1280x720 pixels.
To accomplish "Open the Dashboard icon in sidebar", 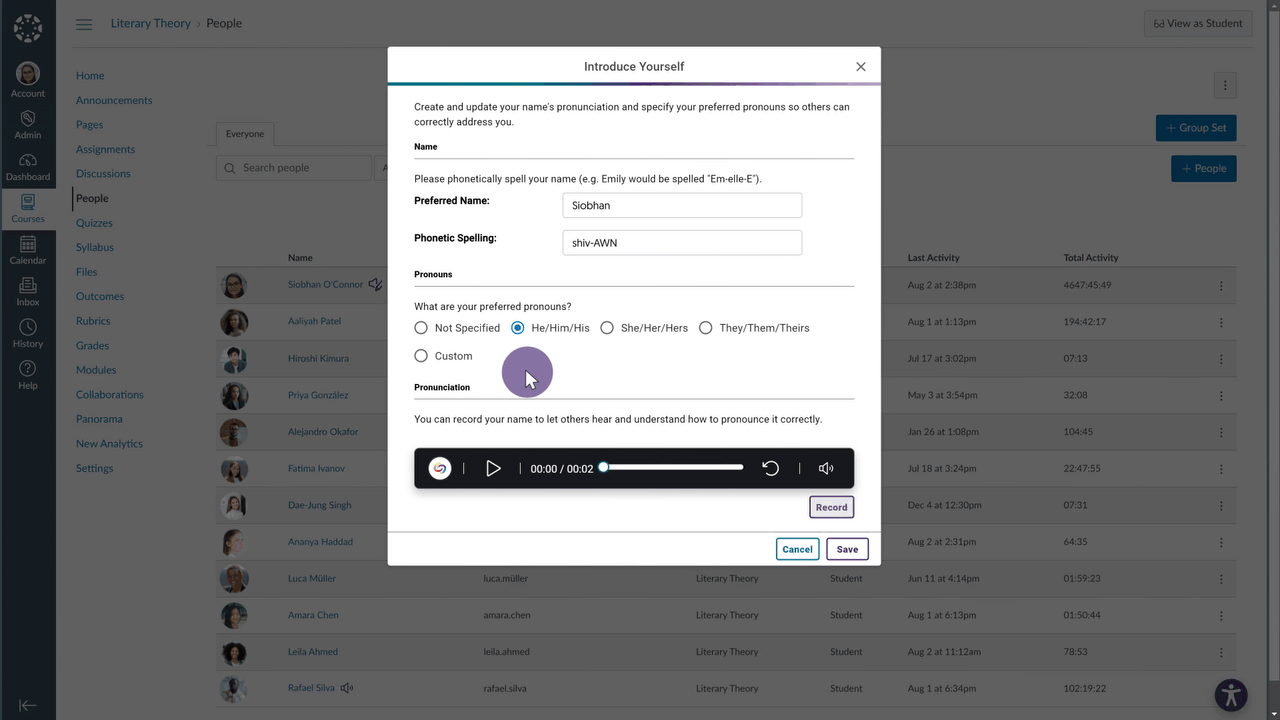I will (28, 167).
